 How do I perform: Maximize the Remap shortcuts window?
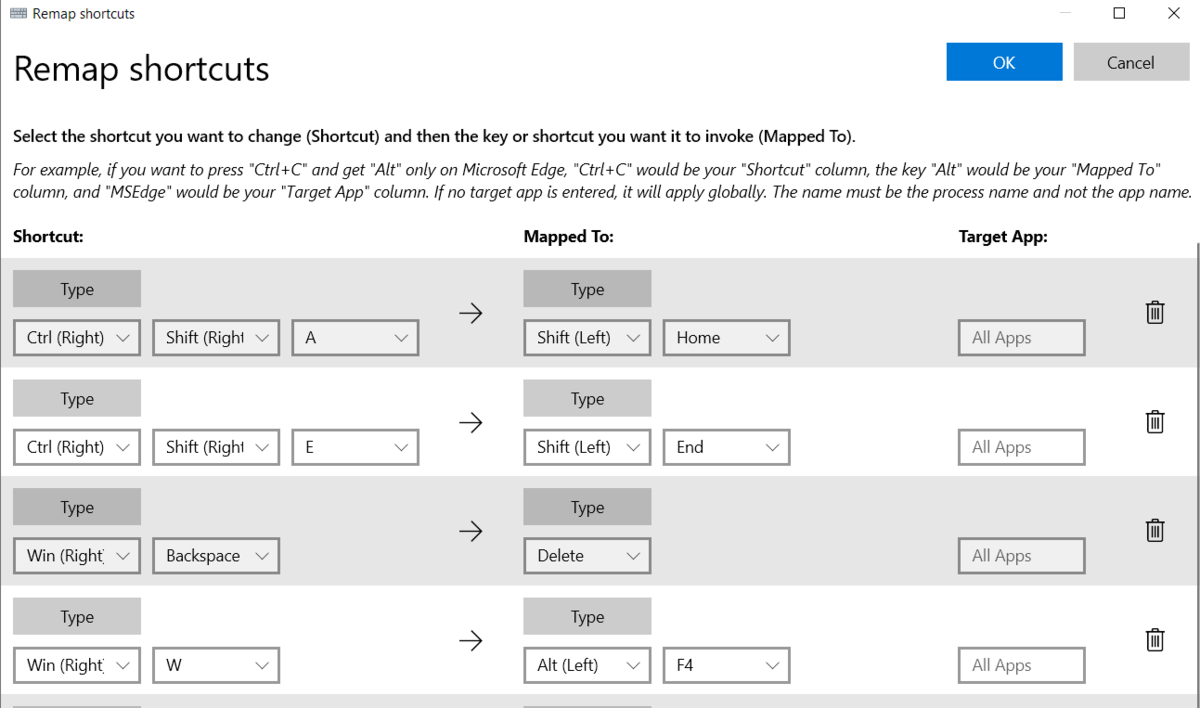point(1119,14)
